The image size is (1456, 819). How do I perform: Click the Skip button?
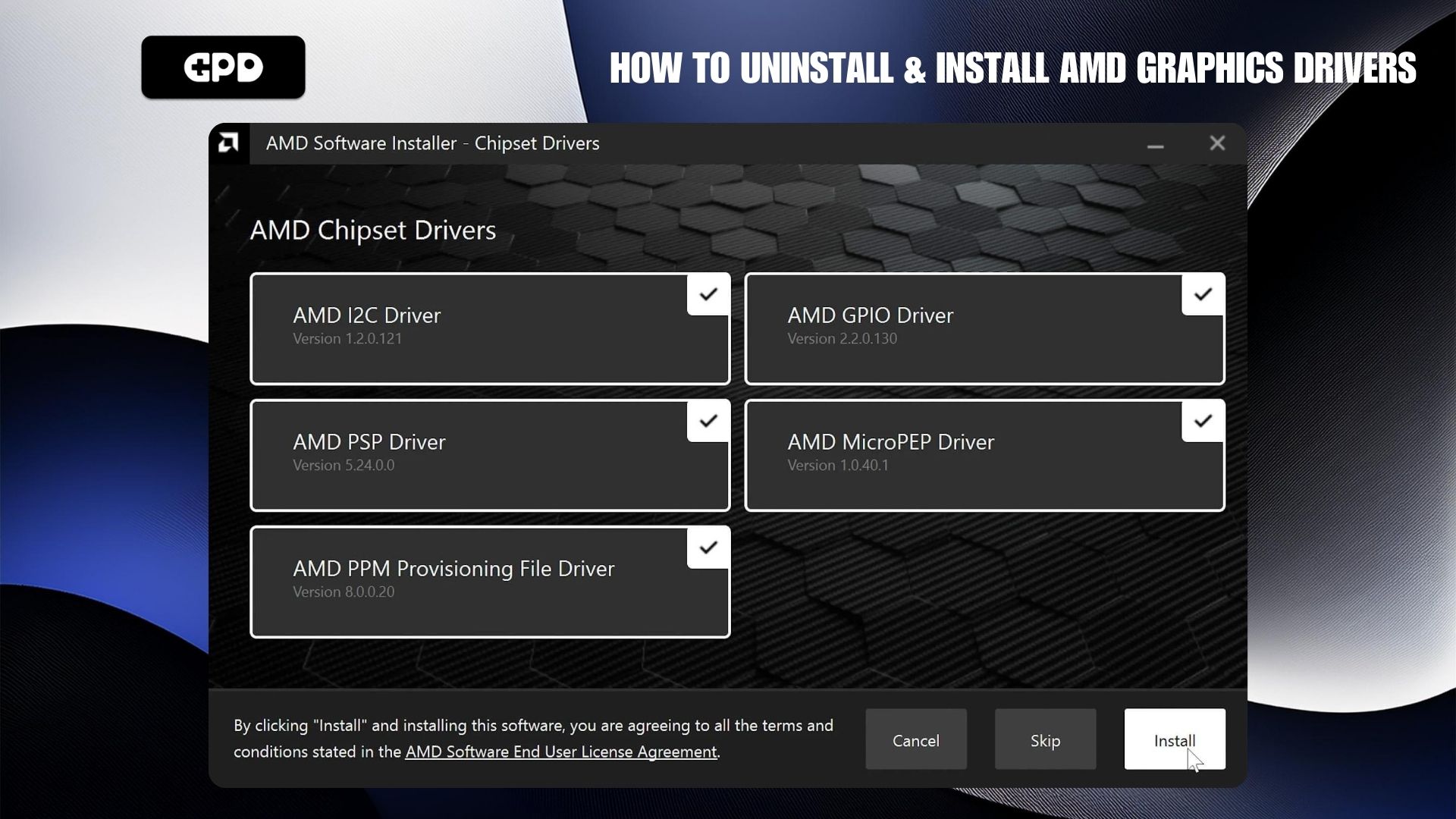1044,740
